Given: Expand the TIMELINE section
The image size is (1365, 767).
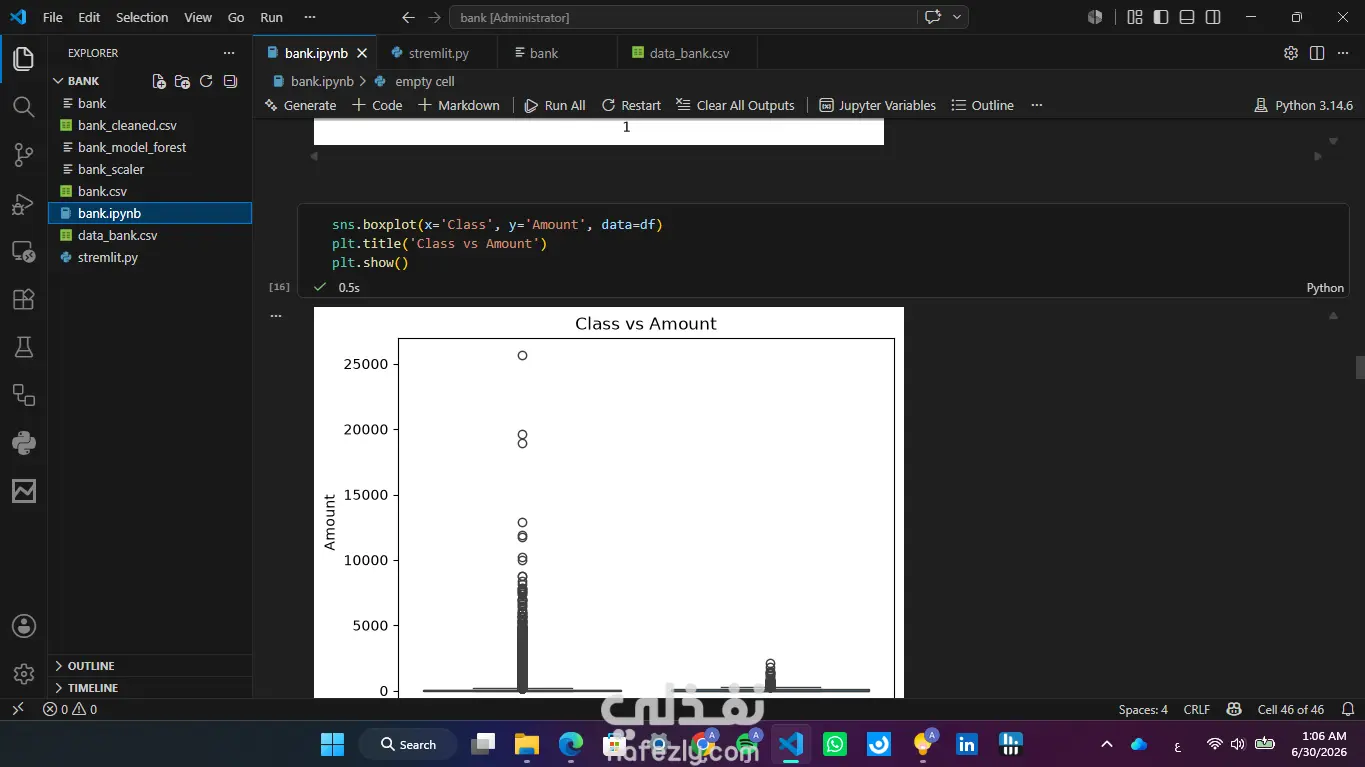Looking at the screenshot, I should coord(150,688).
